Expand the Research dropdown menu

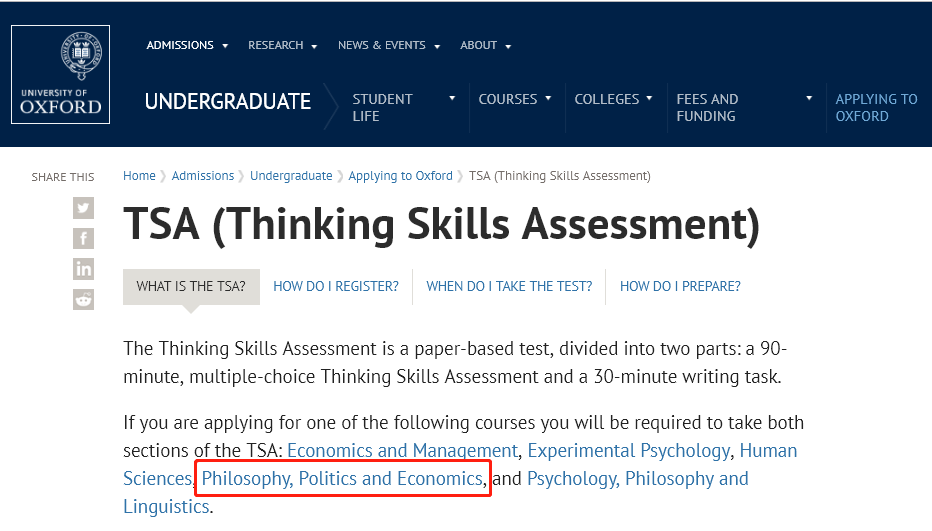coord(282,45)
